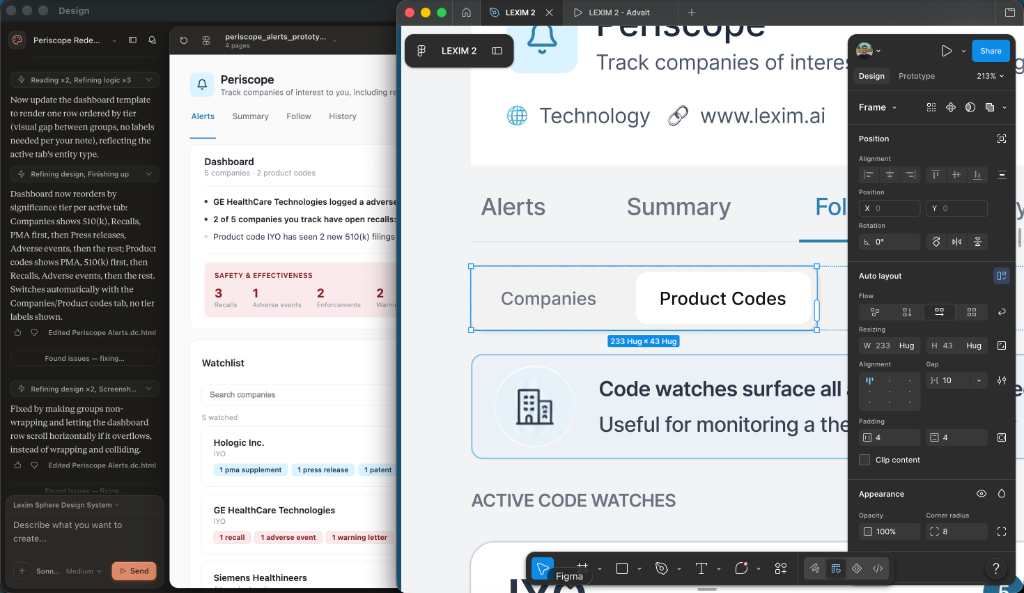The height and width of the screenshot is (593, 1024).
Task: Open the History tab in Periscope preview
Action: [342, 116]
